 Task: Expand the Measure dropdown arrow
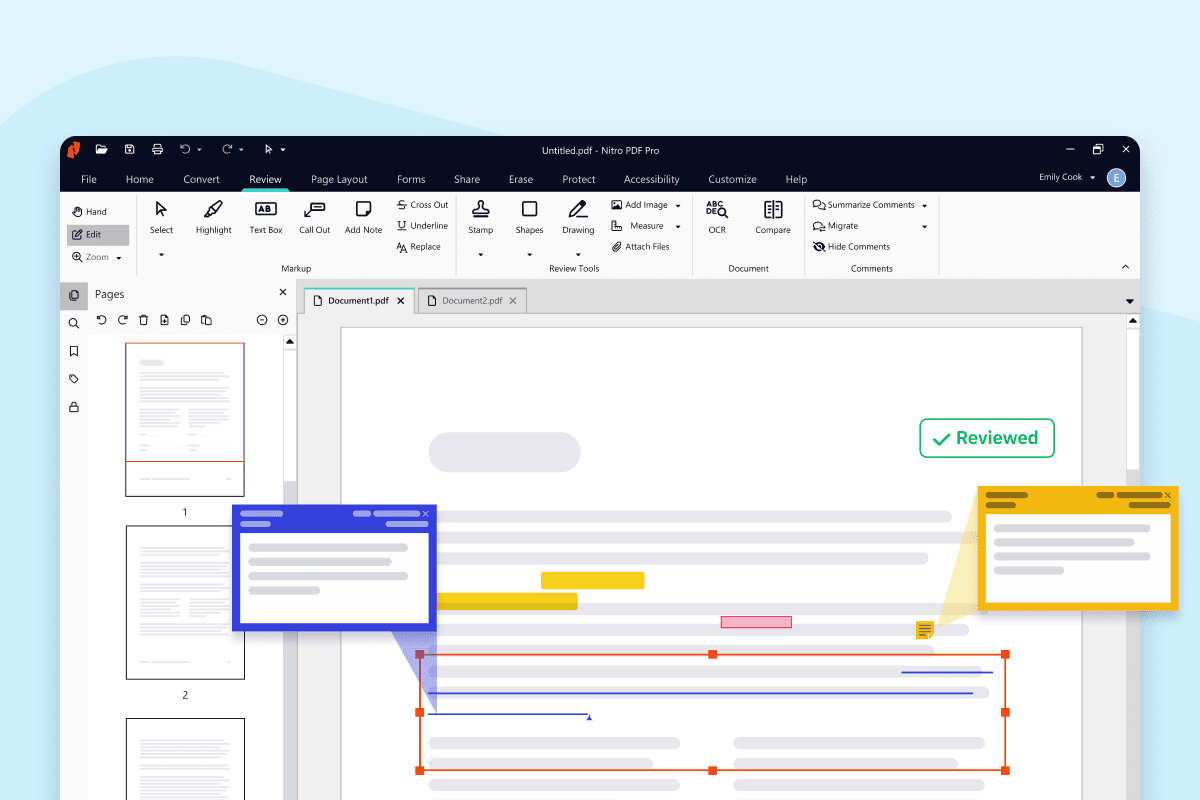pos(676,225)
